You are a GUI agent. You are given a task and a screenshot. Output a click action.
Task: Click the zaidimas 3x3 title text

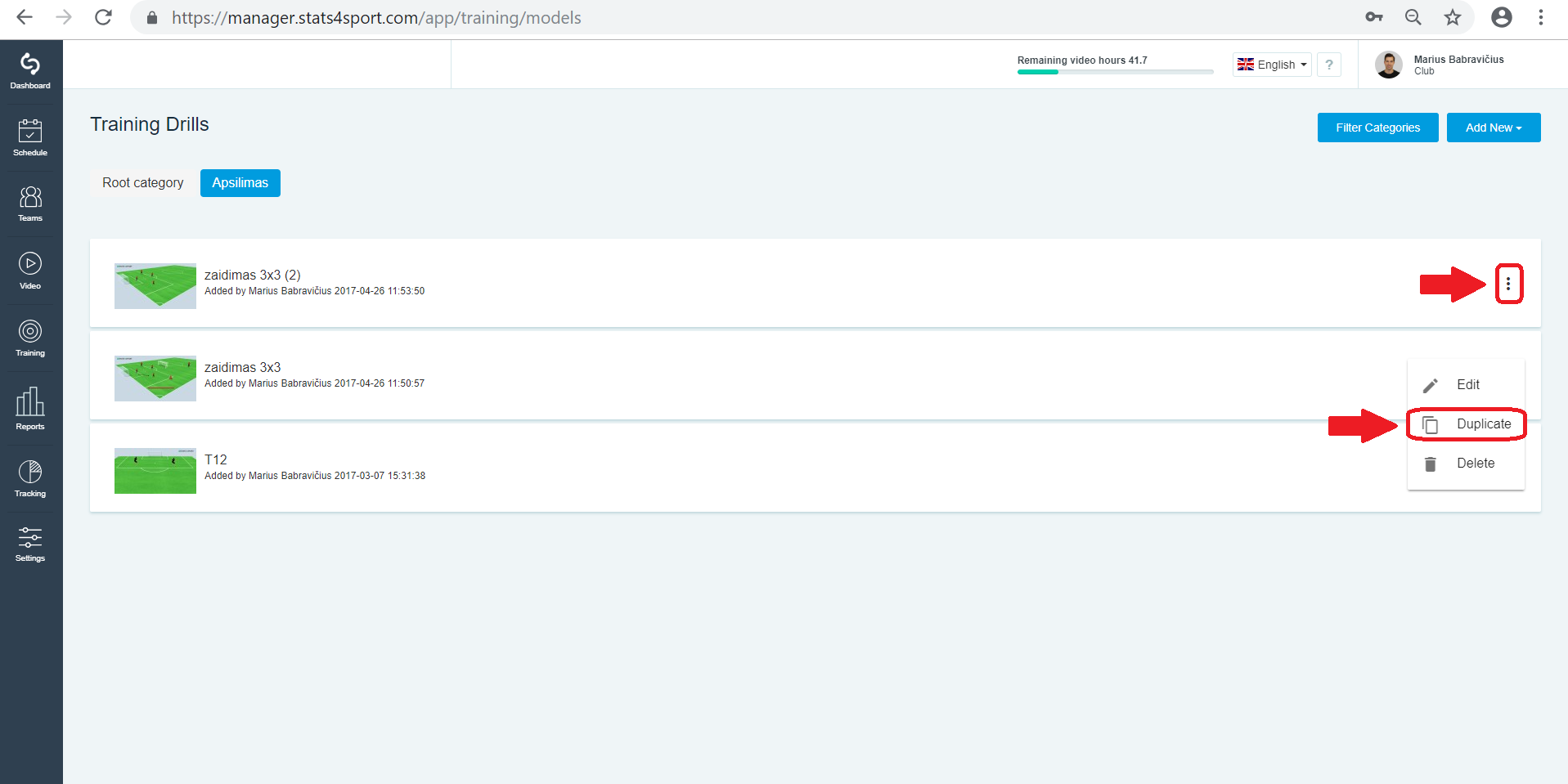tap(243, 367)
